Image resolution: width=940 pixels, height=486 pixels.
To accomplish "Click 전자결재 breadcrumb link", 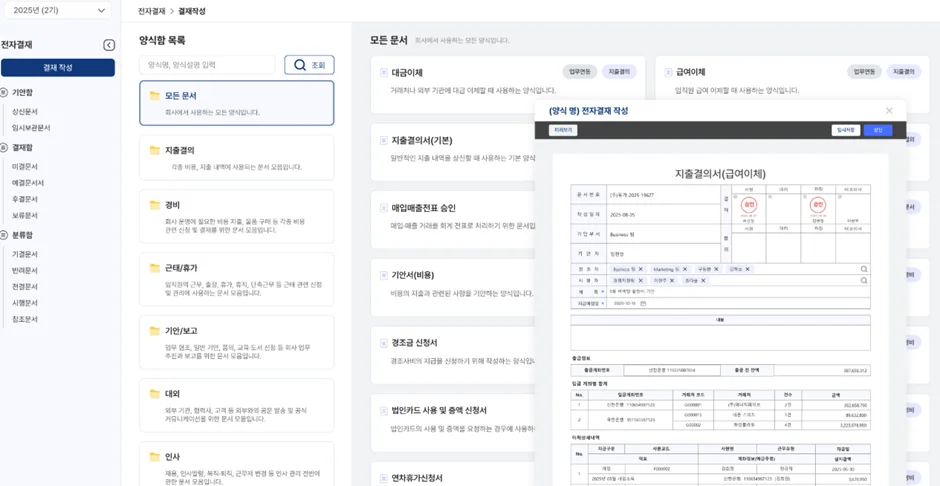I will (152, 11).
